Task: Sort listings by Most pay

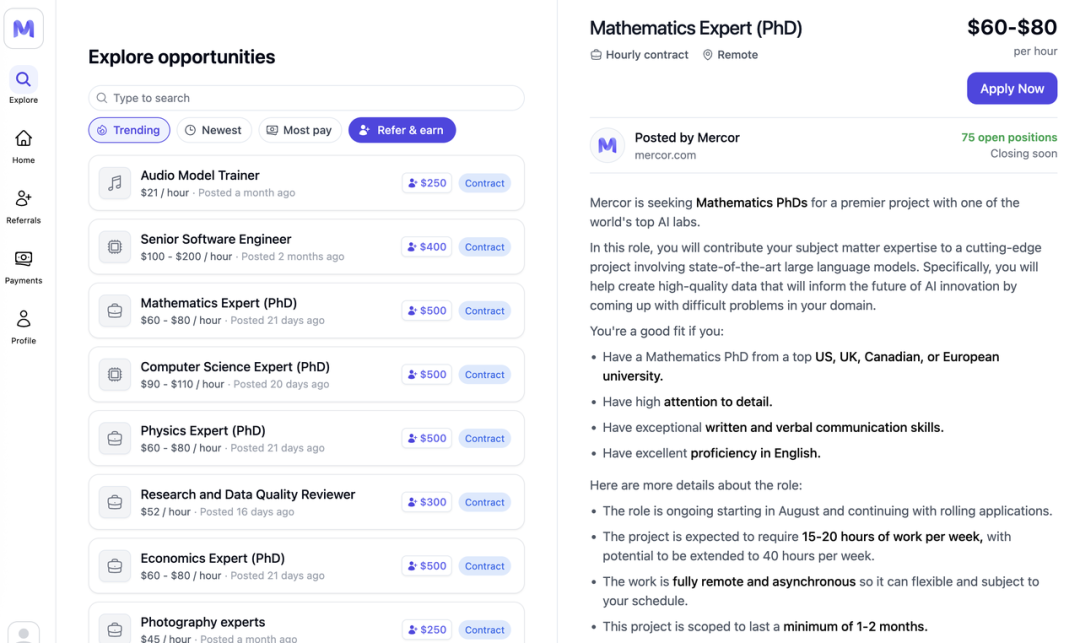Action: [299, 130]
